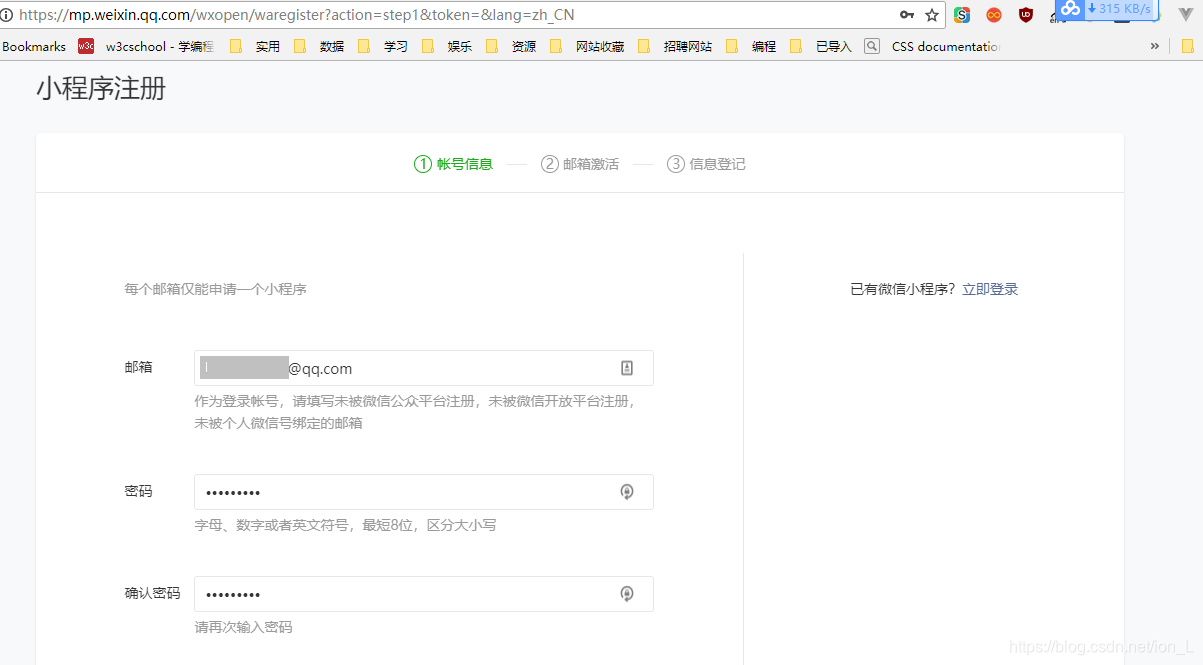Click the site information icon in address bar

click(x=6, y=15)
